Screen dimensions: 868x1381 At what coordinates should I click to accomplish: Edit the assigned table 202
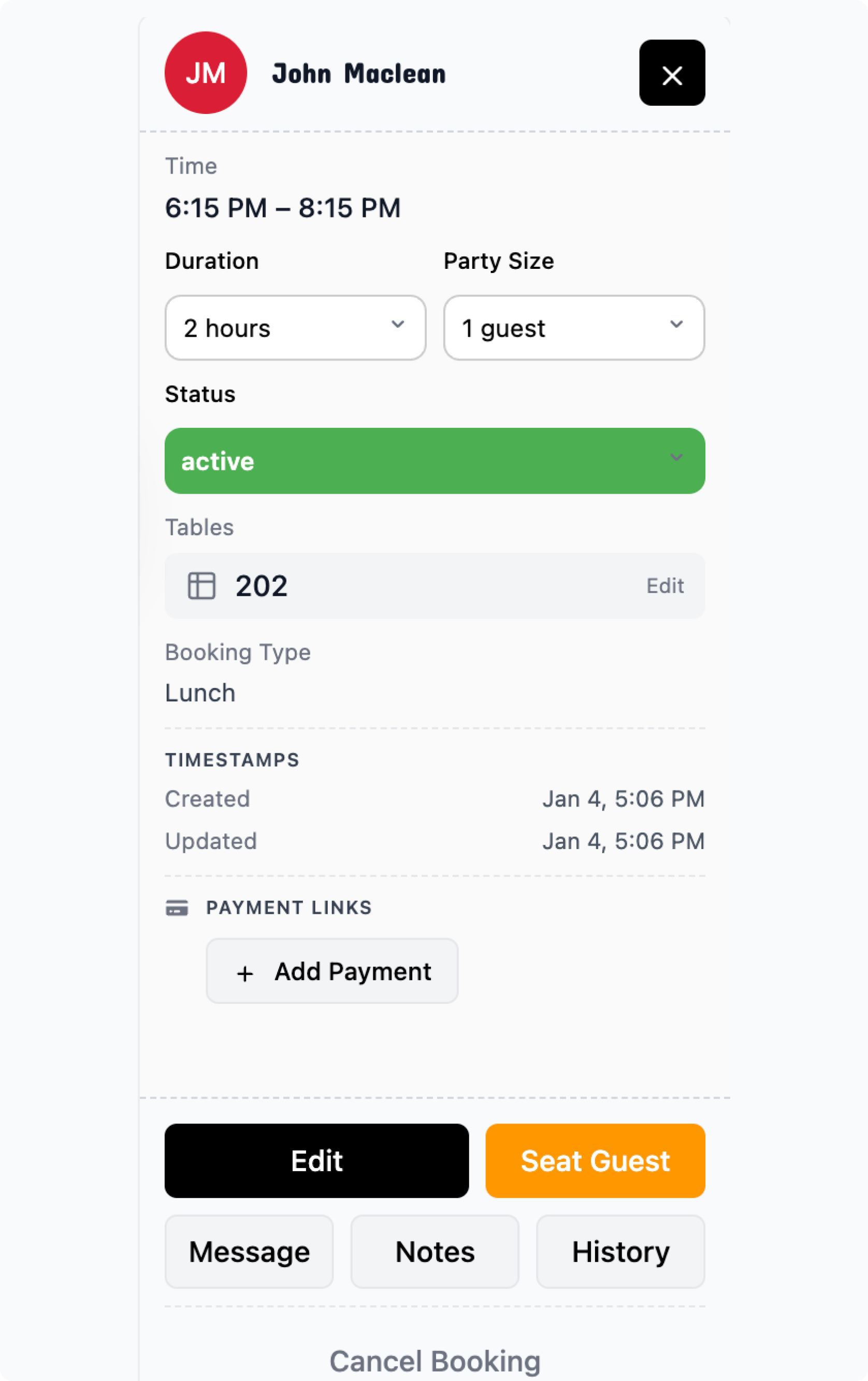pos(665,585)
